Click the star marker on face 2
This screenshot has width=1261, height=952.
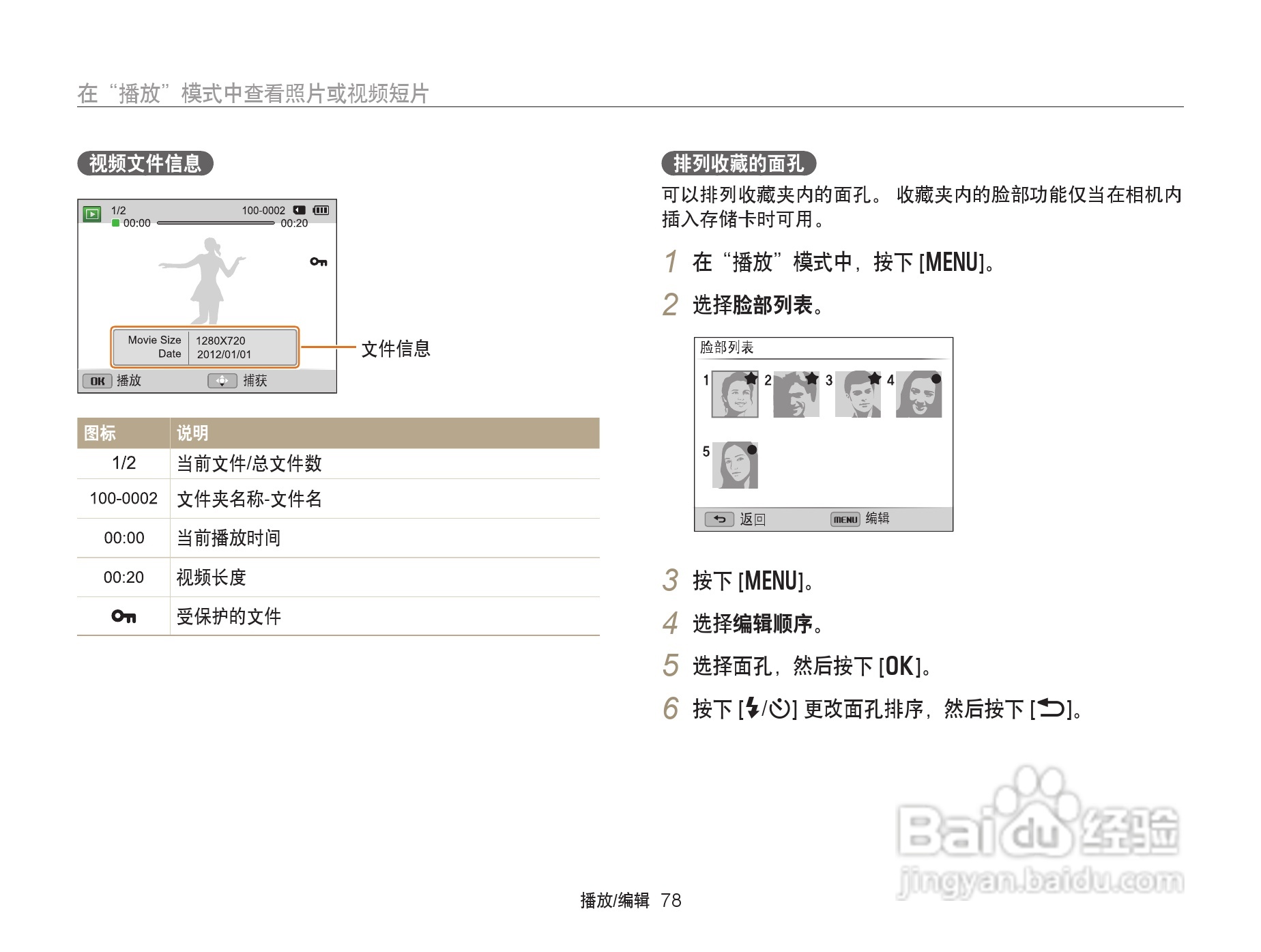point(811,378)
